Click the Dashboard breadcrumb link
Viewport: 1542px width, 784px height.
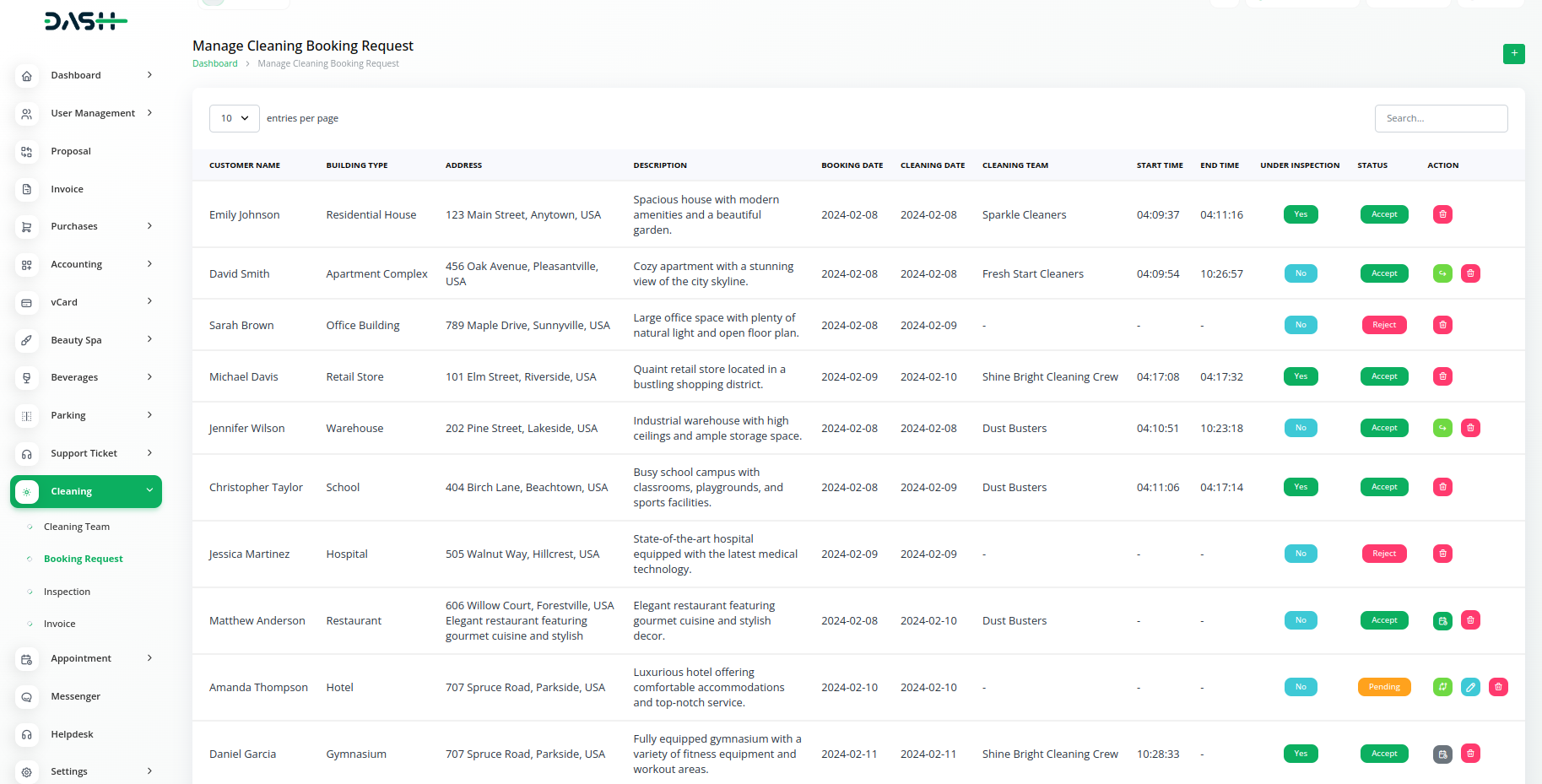click(x=215, y=63)
